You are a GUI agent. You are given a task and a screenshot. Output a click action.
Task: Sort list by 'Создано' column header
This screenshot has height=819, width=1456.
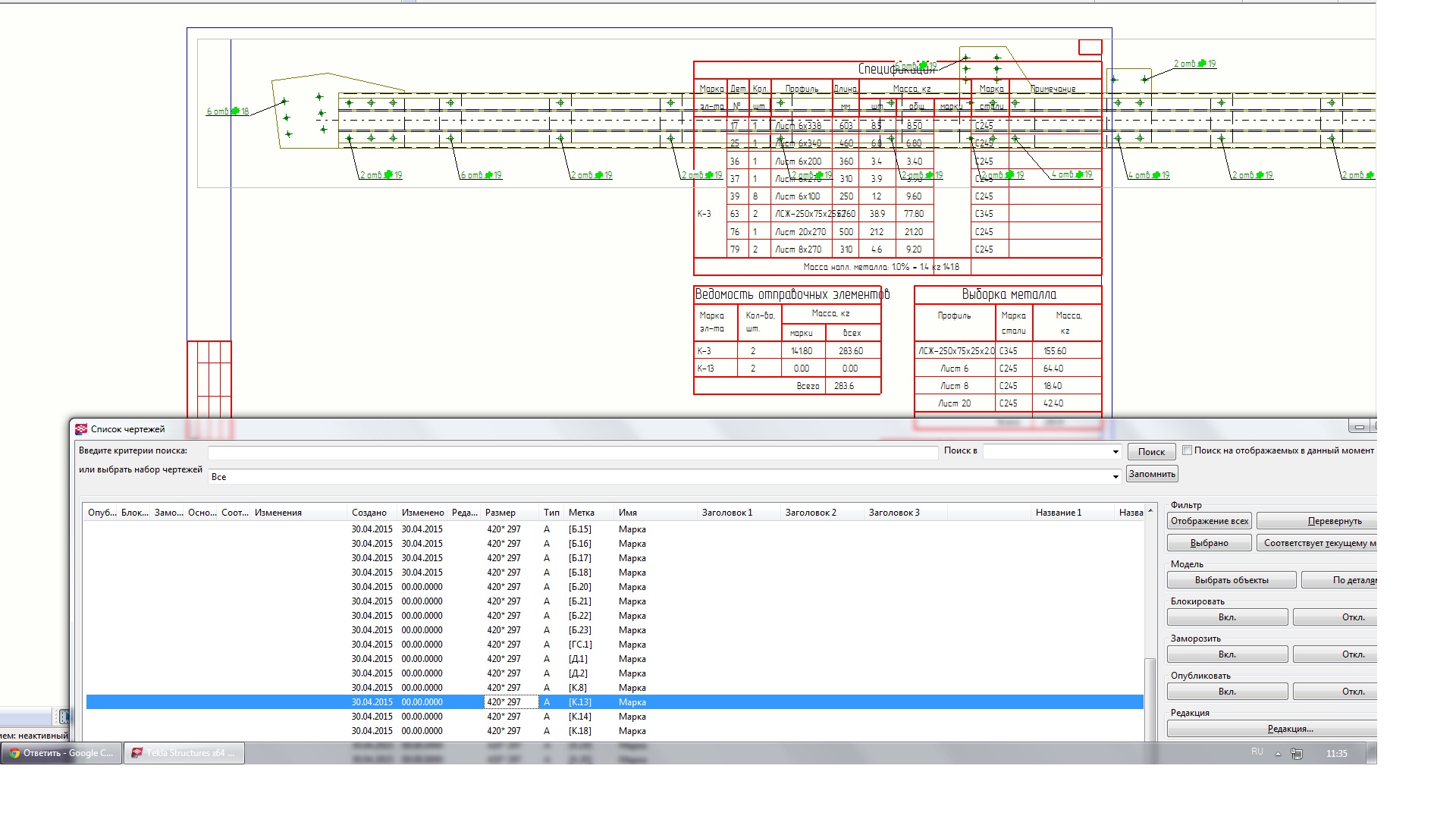(369, 513)
